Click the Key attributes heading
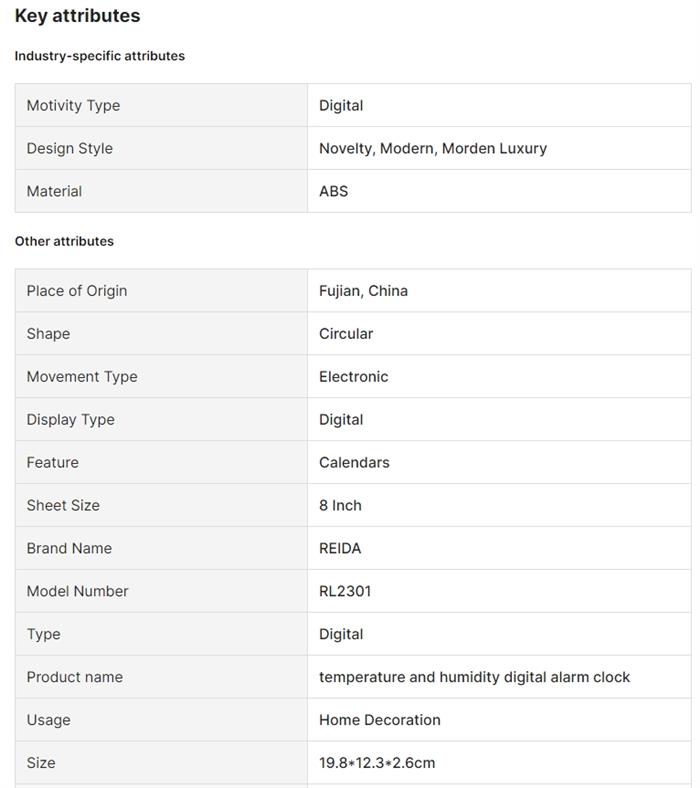The height and width of the screenshot is (788, 700). (x=77, y=16)
